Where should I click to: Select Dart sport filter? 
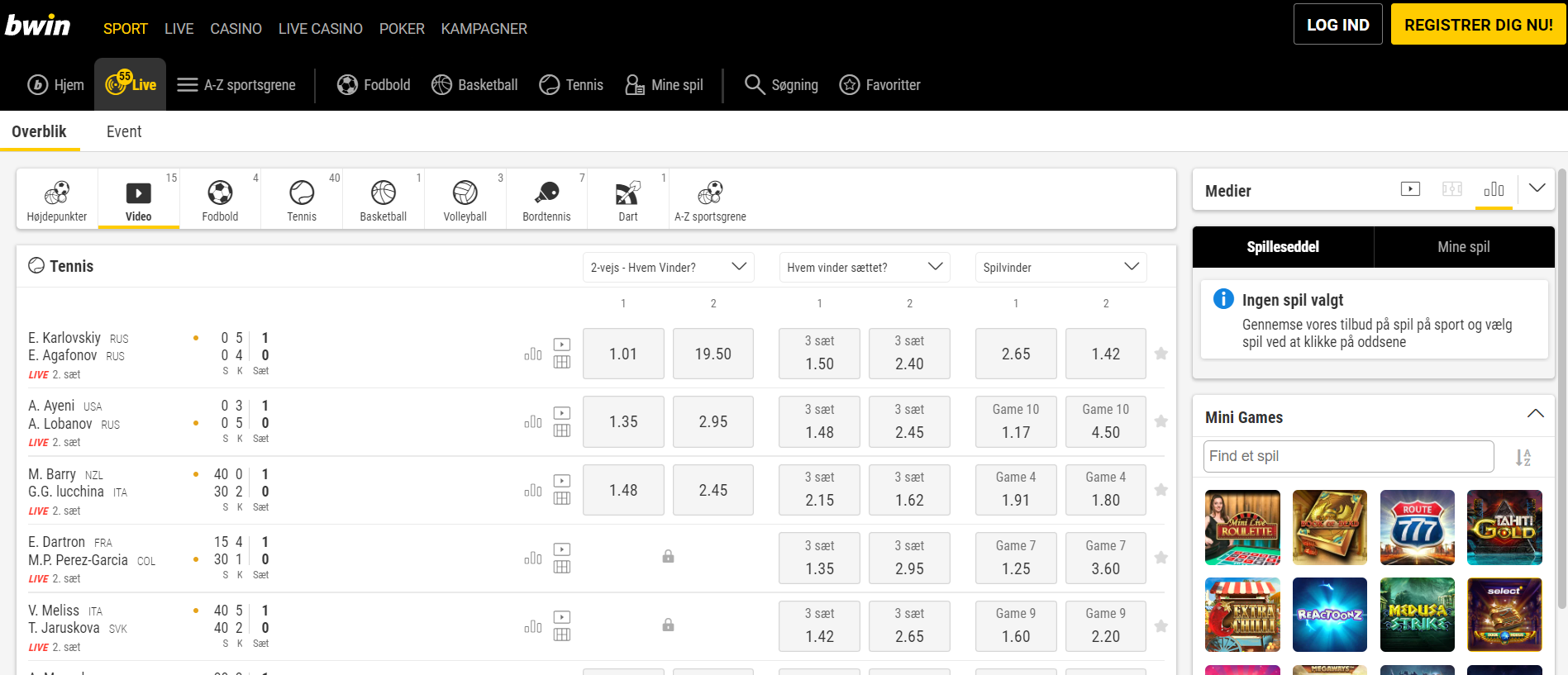[628, 199]
